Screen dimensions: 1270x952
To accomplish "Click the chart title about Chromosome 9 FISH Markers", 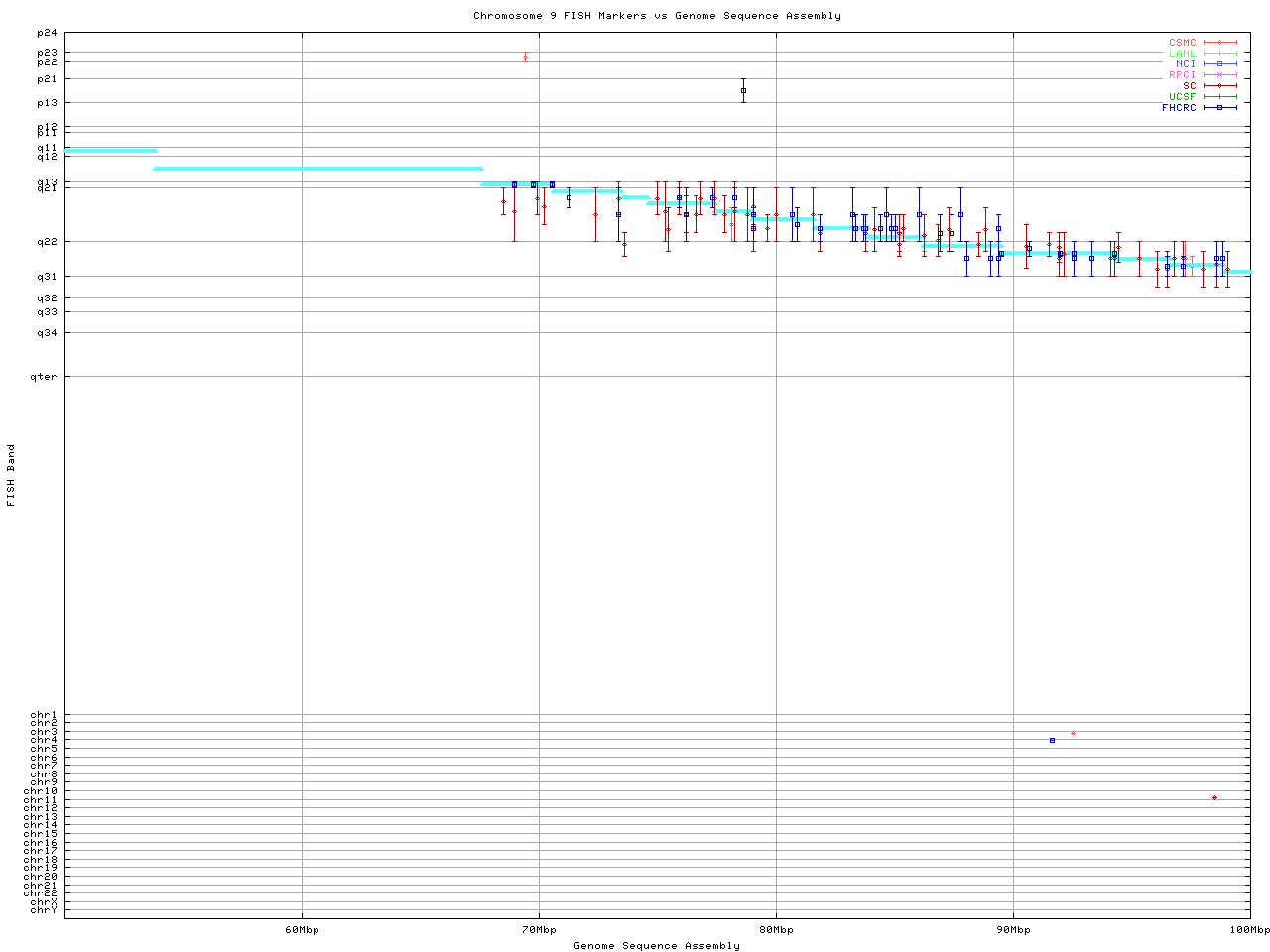I will pyautogui.click(x=657, y=16).
